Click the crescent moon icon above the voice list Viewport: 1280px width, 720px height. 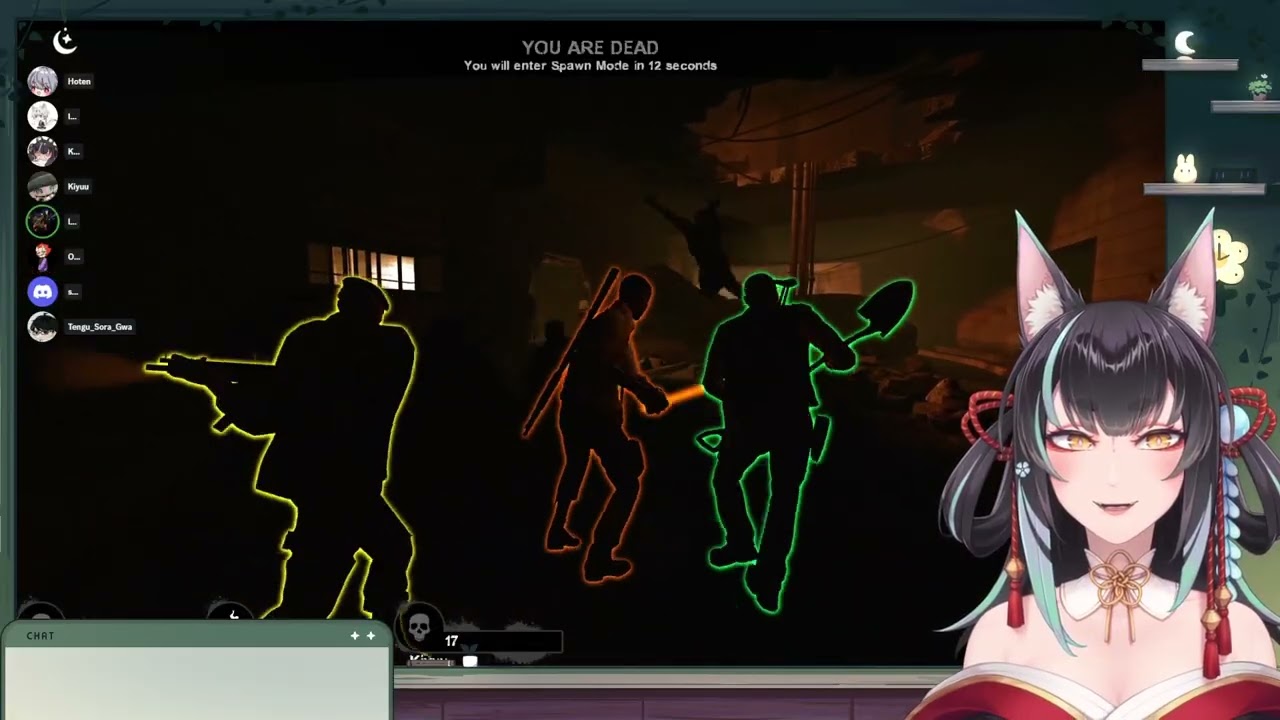click(x=65, y=41)
